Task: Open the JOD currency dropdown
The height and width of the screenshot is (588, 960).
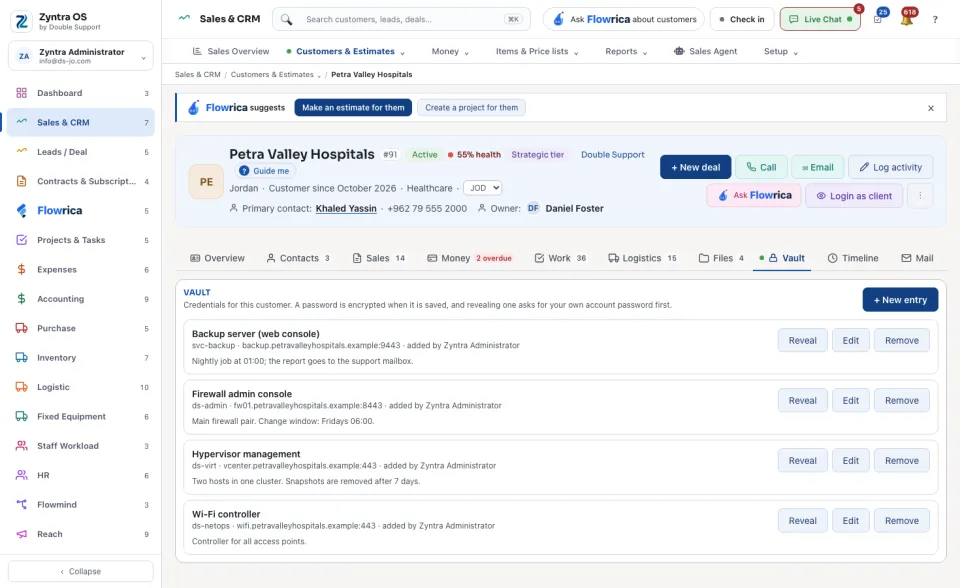Action: tap(482, 188)
